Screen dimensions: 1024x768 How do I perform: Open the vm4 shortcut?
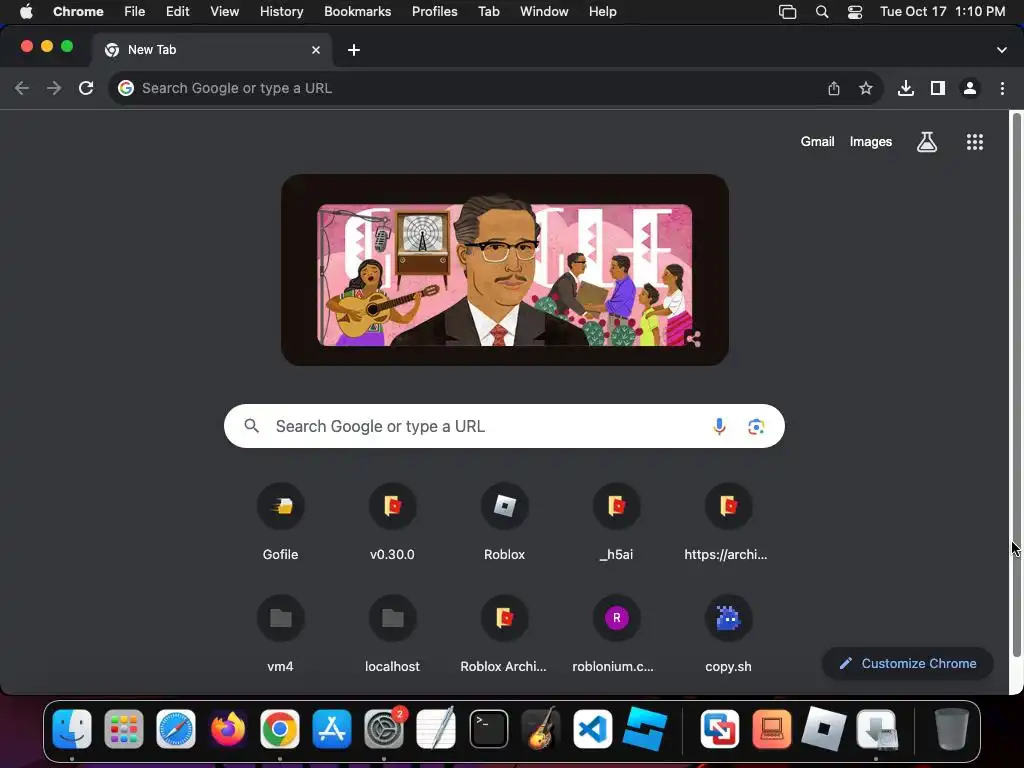click(x=280, y=635)
